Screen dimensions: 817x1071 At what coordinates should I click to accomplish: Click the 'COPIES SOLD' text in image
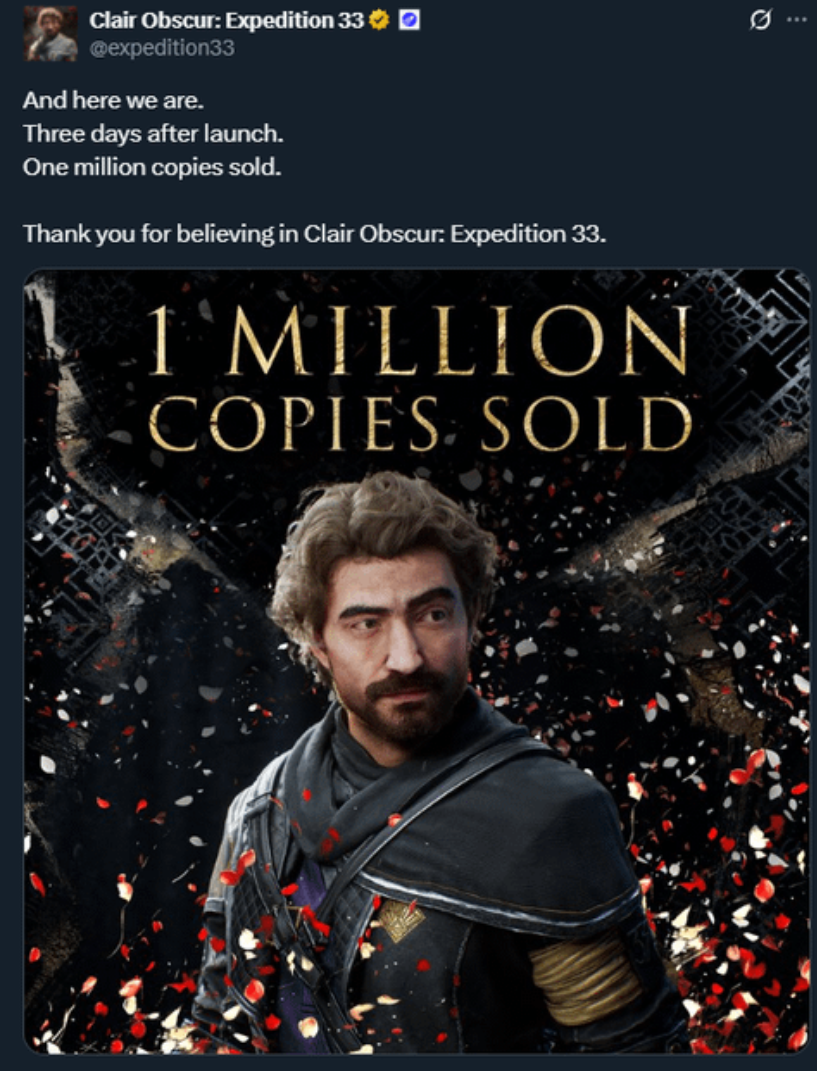420,423
